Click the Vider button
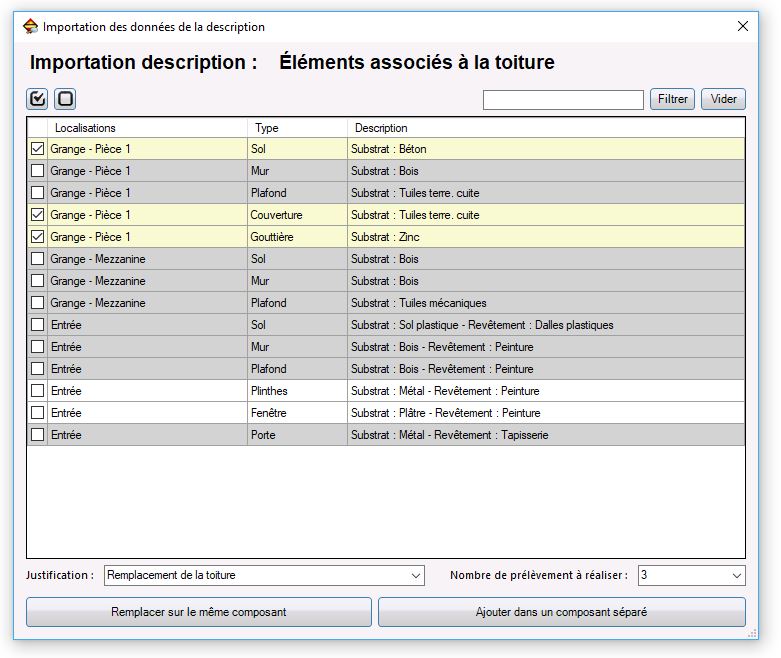Image resolution: width=781 pixels, height=658 pixels. (x=723, y=99)
